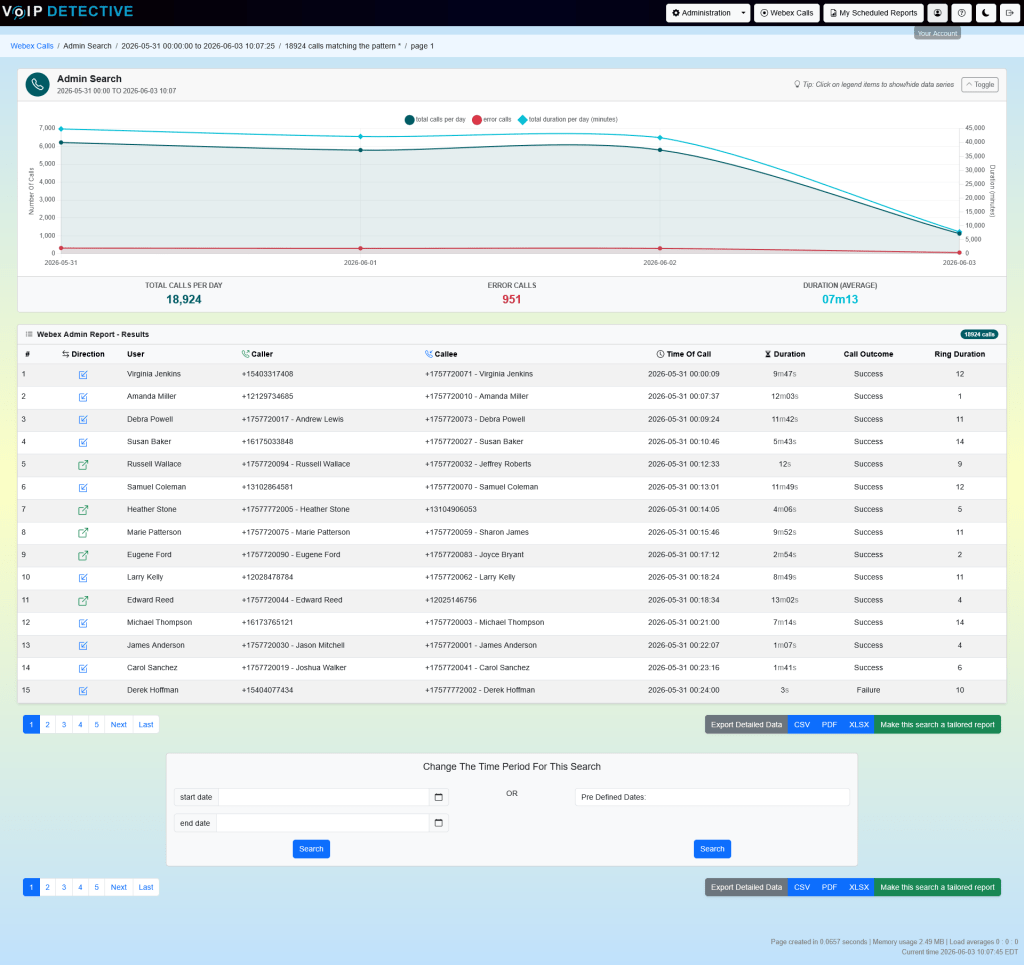Click Next in upper pagination
This screenshot has height=965, width=1024.
pos(119,725)
